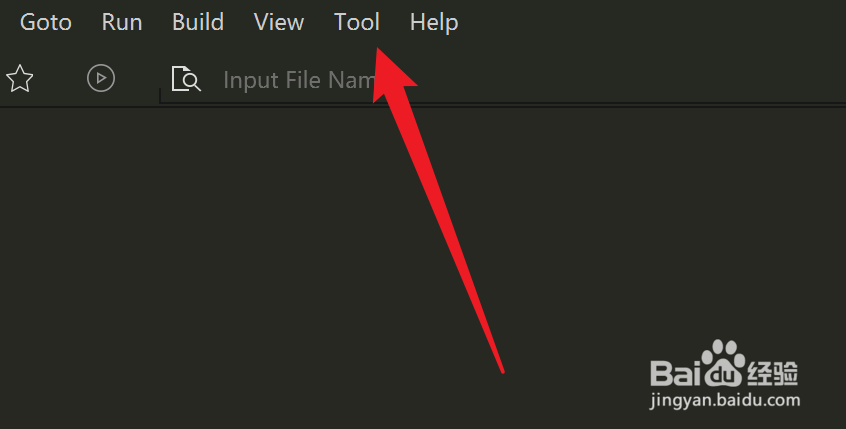Screen dimensions: 846x429
Task: Open the Build menu
Action: pyautogui.click(x=198, y=22)
